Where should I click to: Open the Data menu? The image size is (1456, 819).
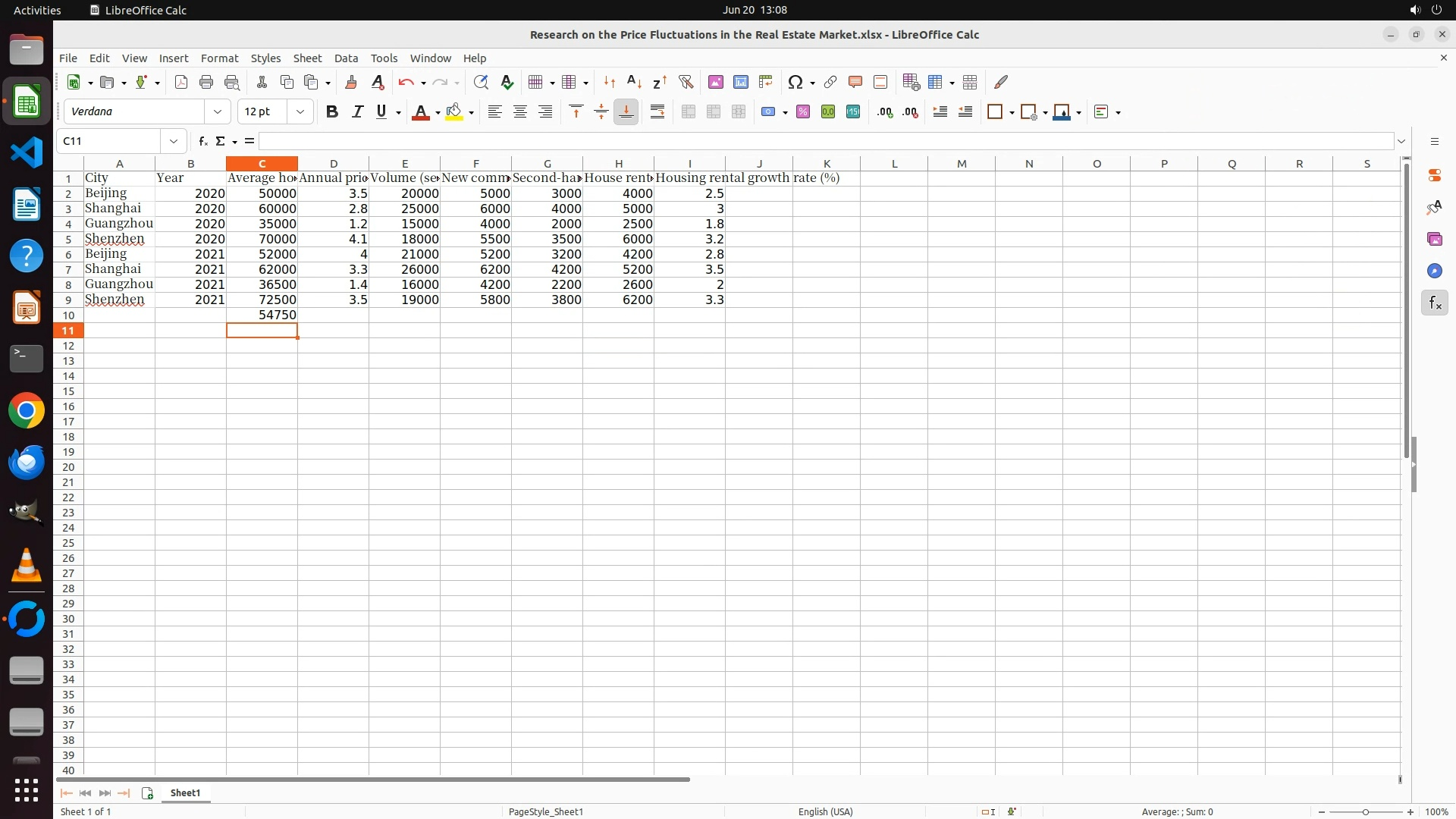346,58
